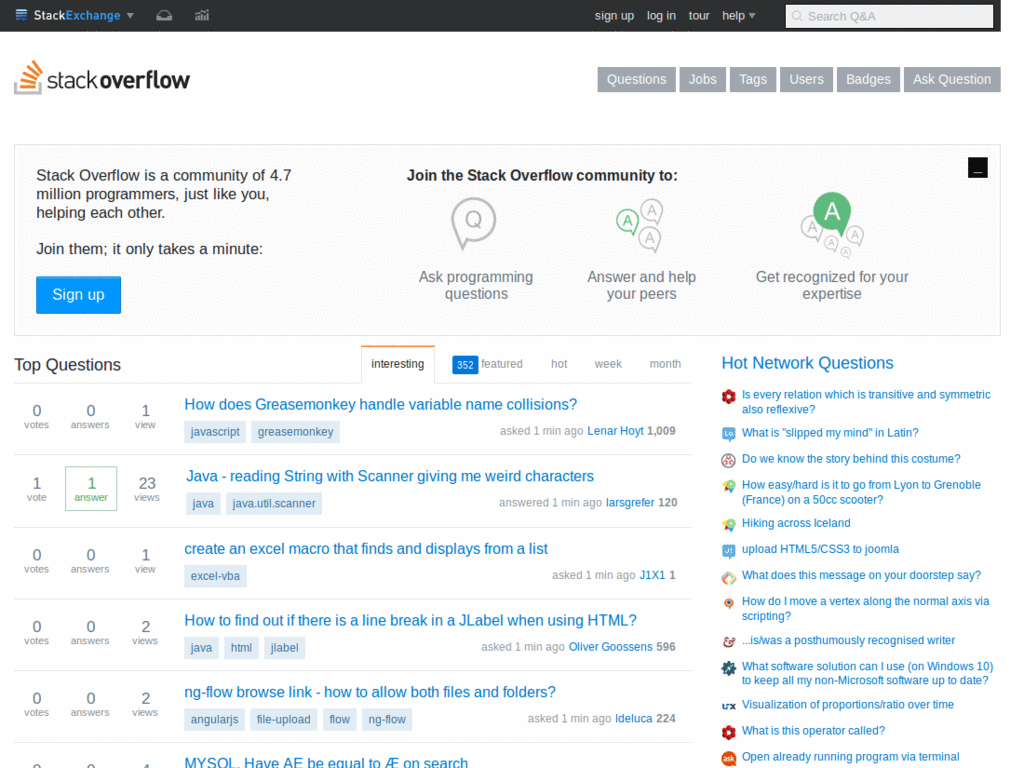Open Hiking across Iceland question
This screenshot has width=1024, height=768.
[795, 523]
